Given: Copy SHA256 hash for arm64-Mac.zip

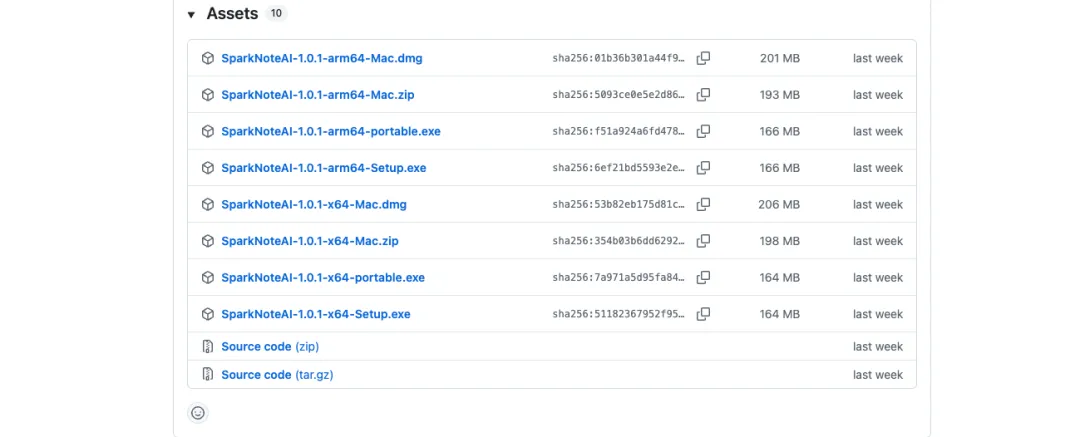Looking at the screenshot, I should [x=703, y=95].
